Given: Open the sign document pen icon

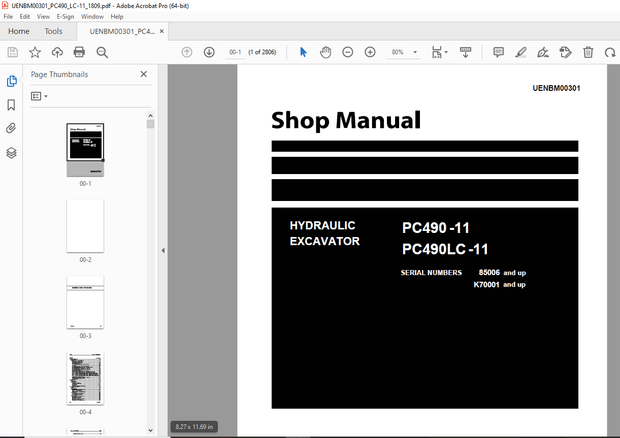Looking at the screenshot, I should coord(543,52).
